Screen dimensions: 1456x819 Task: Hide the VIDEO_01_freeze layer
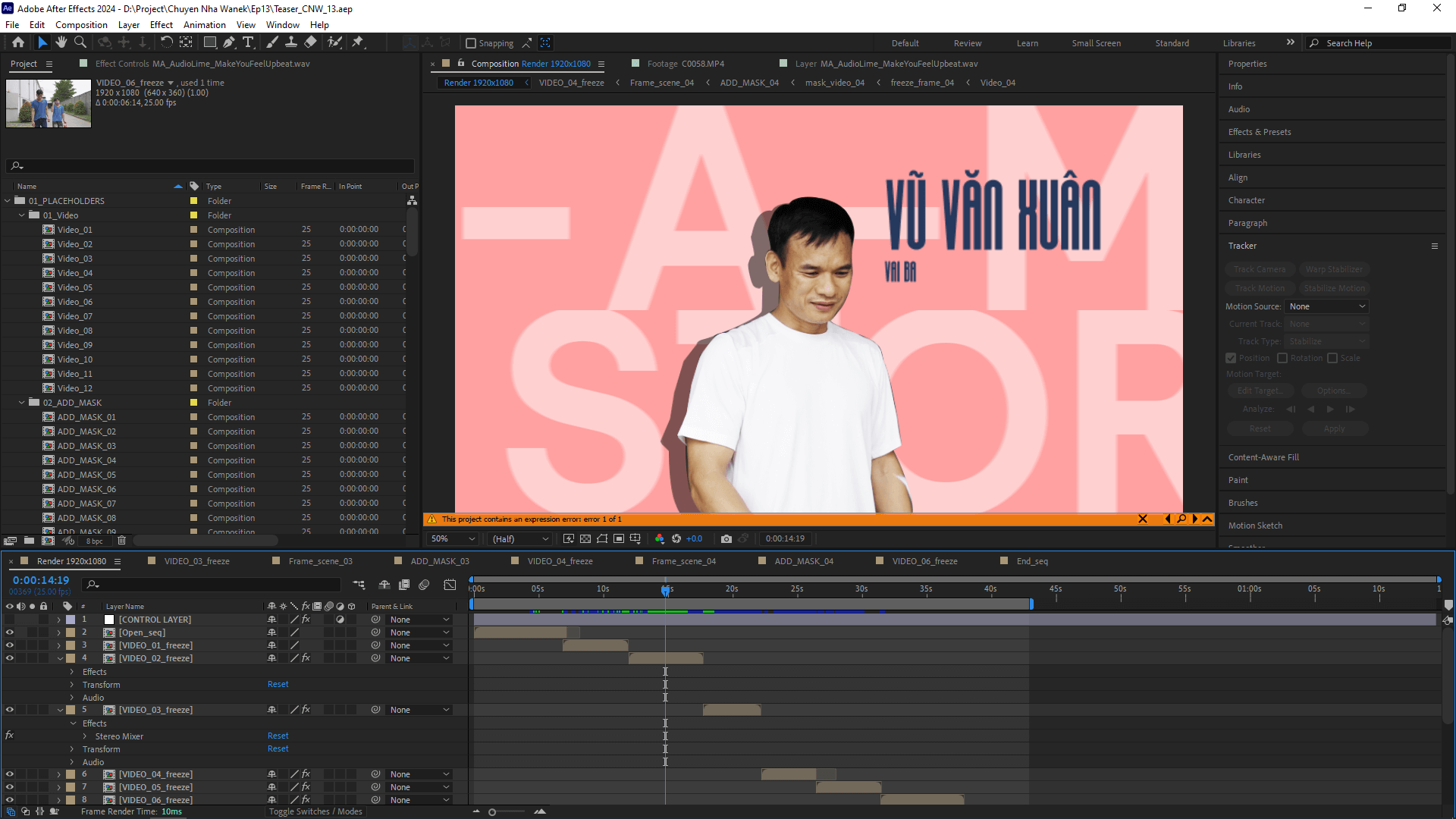tap(10, 645)
